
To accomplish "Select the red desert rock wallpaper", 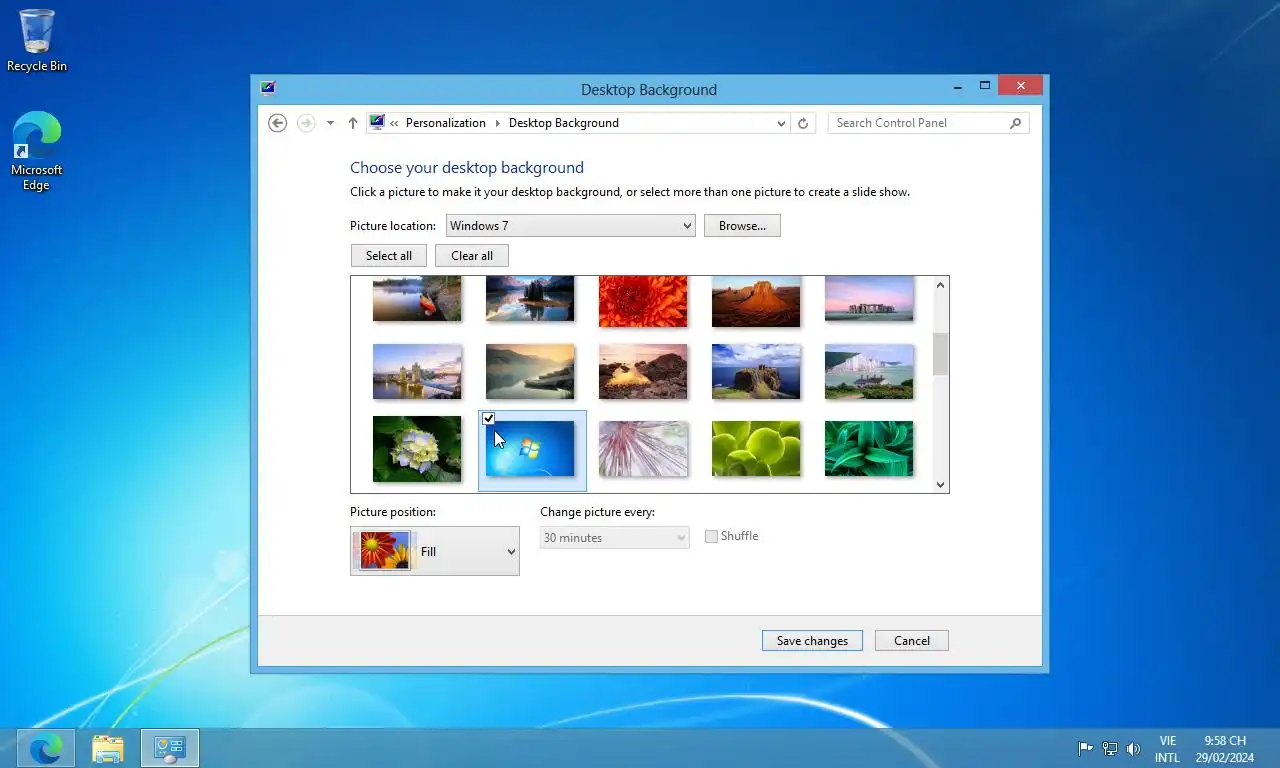I will [756, 301].
